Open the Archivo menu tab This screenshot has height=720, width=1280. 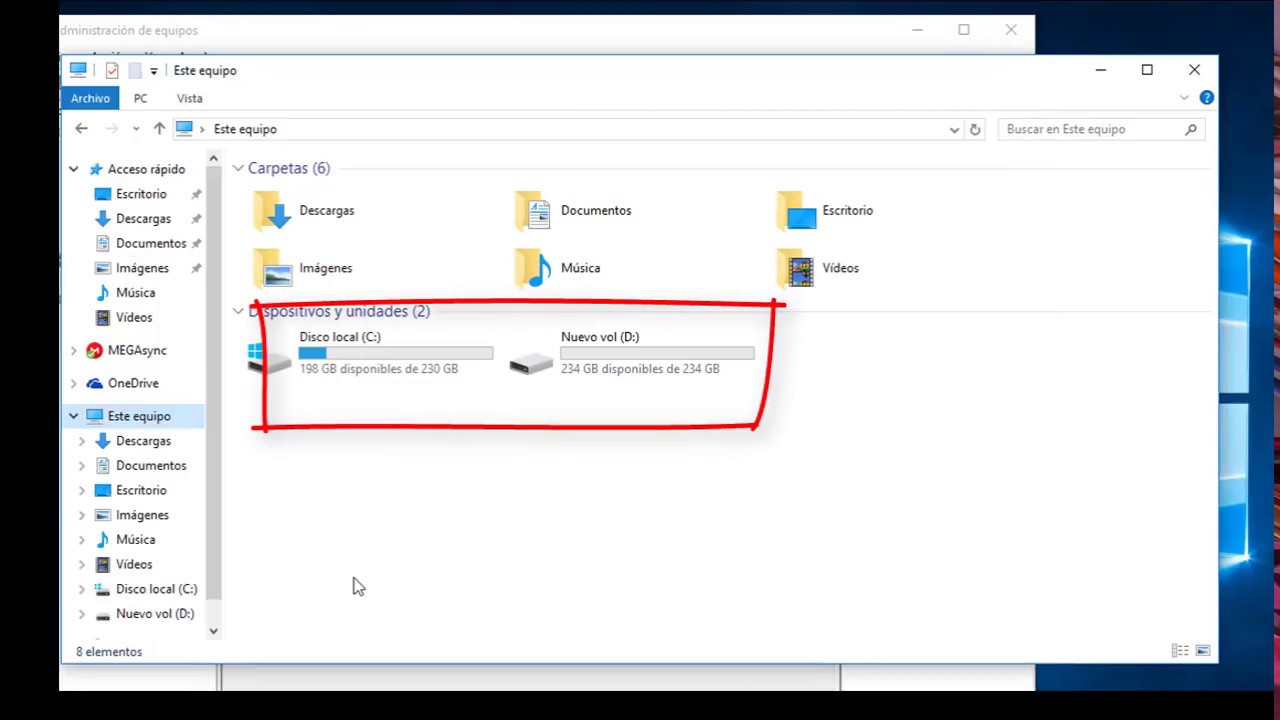click(x=90, y=98)
